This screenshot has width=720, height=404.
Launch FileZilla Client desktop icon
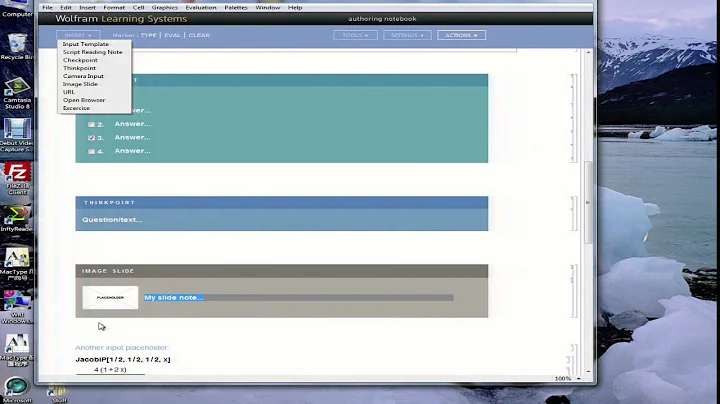click(17, 178)
